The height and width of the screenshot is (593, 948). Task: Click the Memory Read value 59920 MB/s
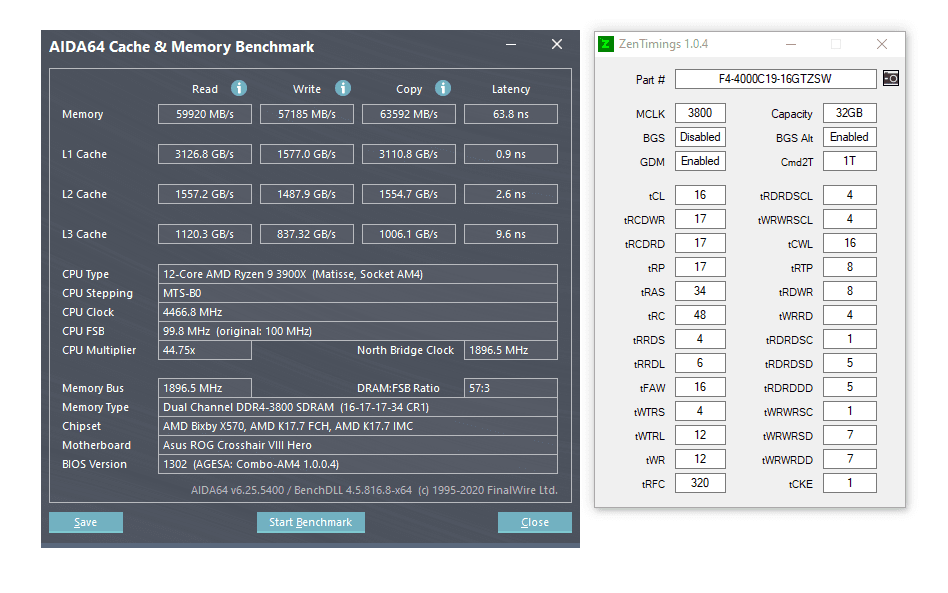point(205,114)
